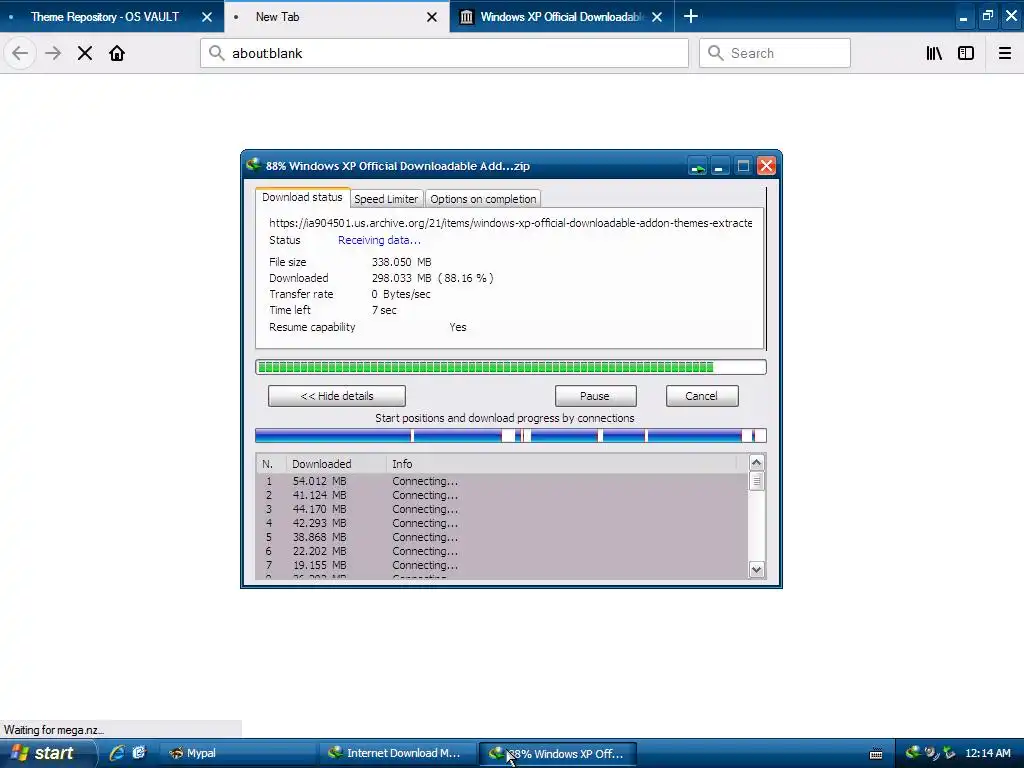Screen dimensions: 1024x768
Task: Click the 7 sec time left value
Action: pos(384,310)
